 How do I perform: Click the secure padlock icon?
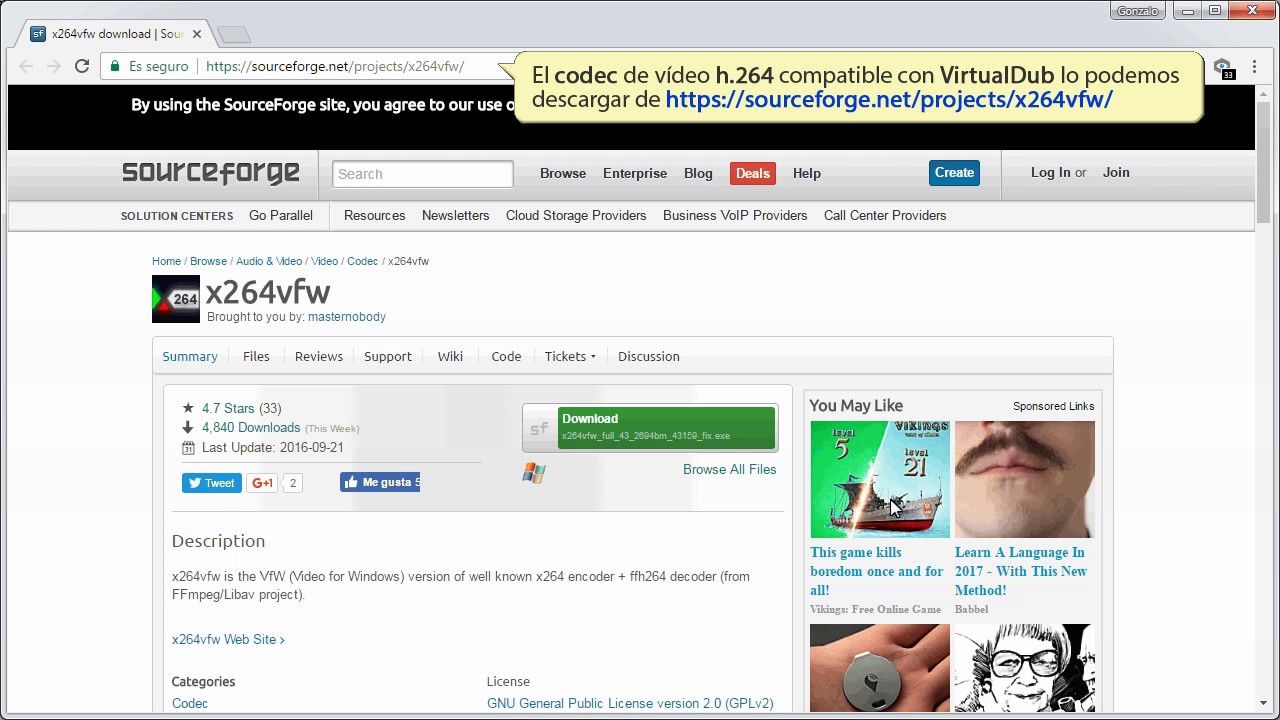[x=116, y=67]
